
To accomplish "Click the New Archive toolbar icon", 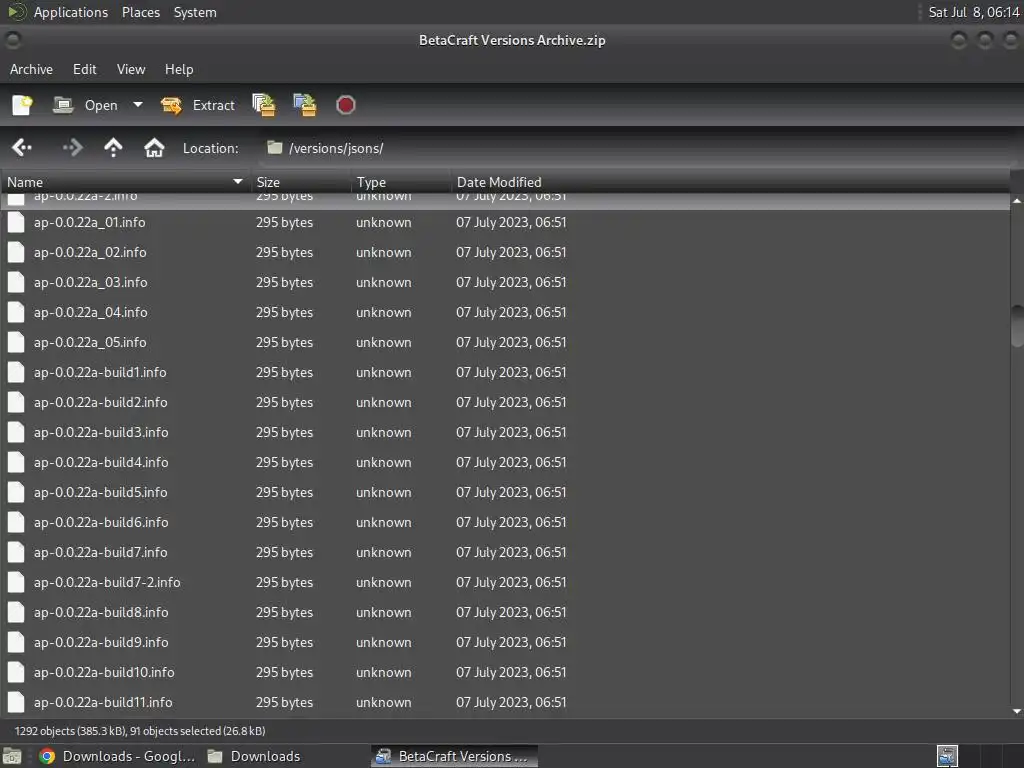I will point(22,105).
